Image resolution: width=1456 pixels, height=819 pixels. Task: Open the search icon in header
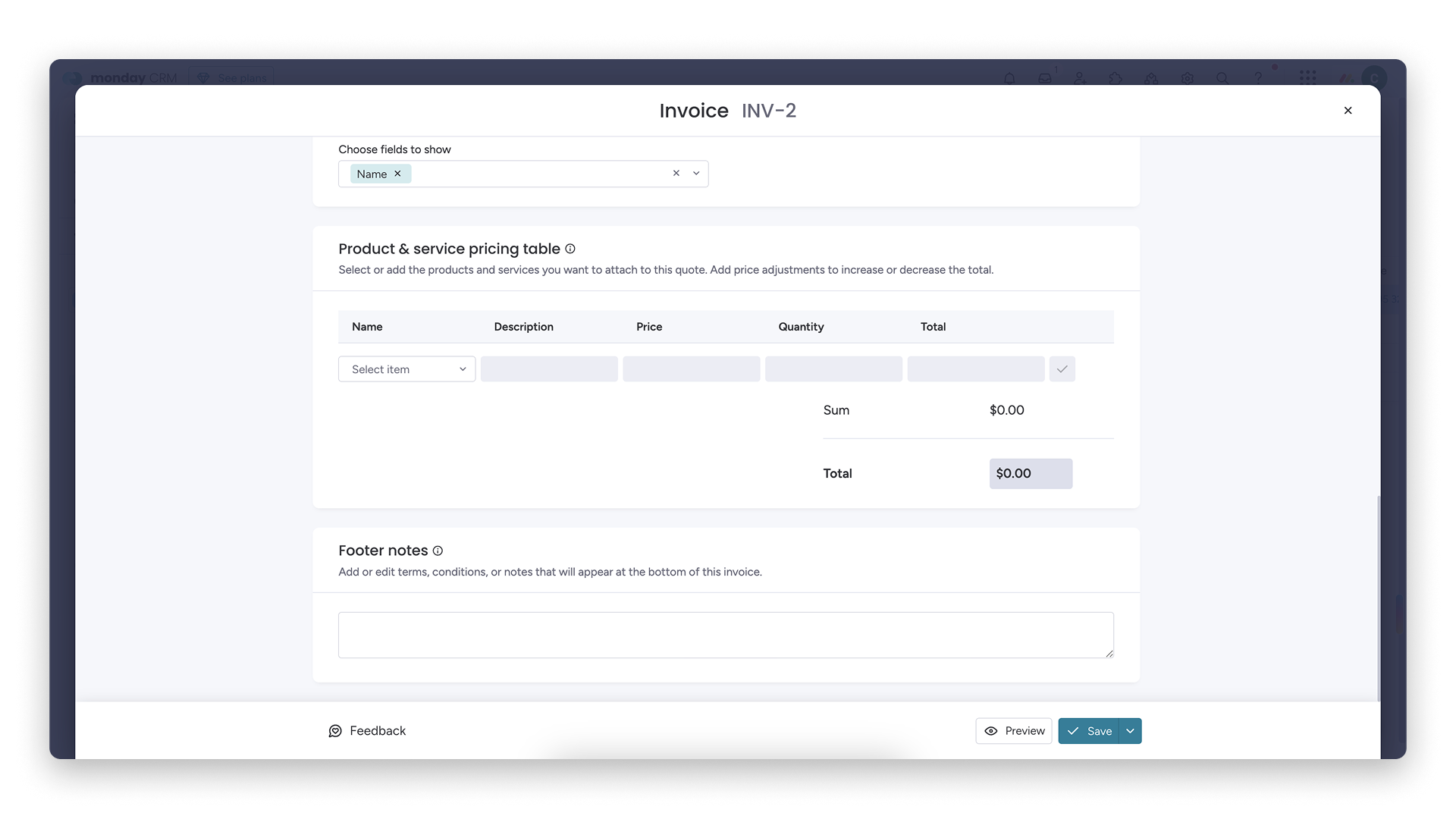pos(1222,78)
